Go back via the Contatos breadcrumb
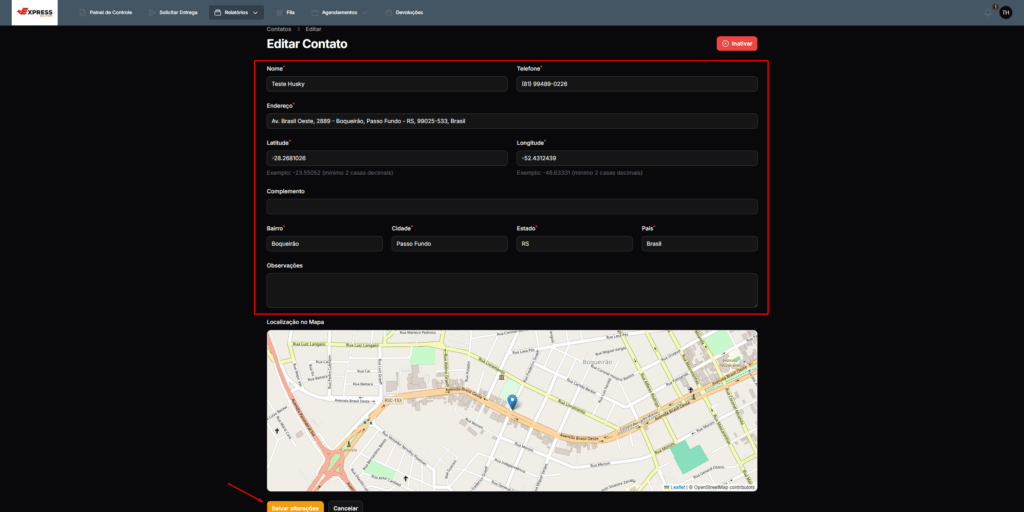Screen dimensions: 1024x512 (279, 29)
